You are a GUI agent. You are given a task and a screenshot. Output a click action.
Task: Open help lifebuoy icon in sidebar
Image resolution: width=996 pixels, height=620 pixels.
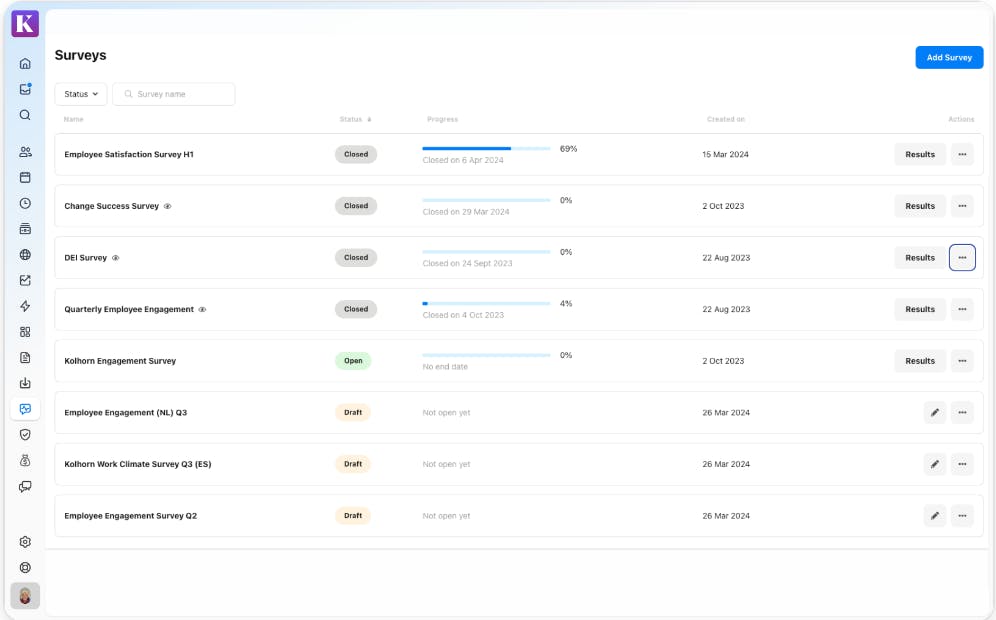[25, 568]
